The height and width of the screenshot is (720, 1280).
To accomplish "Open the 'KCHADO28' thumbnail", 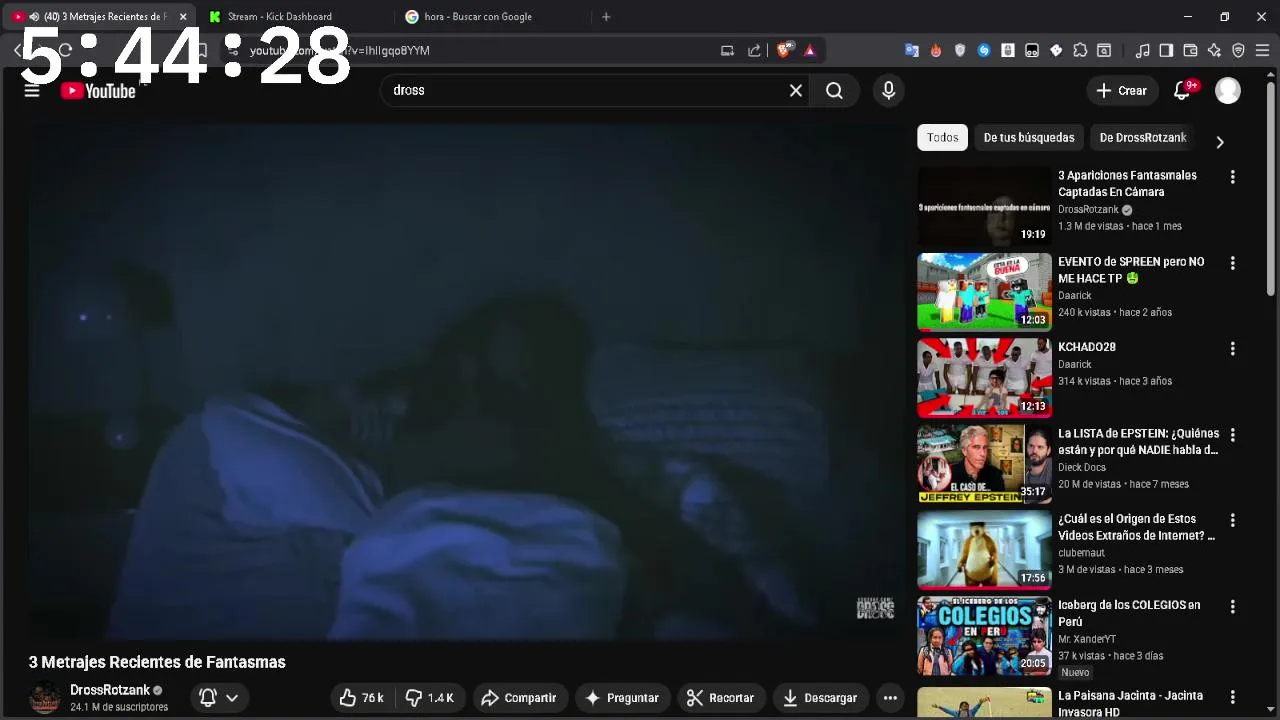I will (984, 377).
